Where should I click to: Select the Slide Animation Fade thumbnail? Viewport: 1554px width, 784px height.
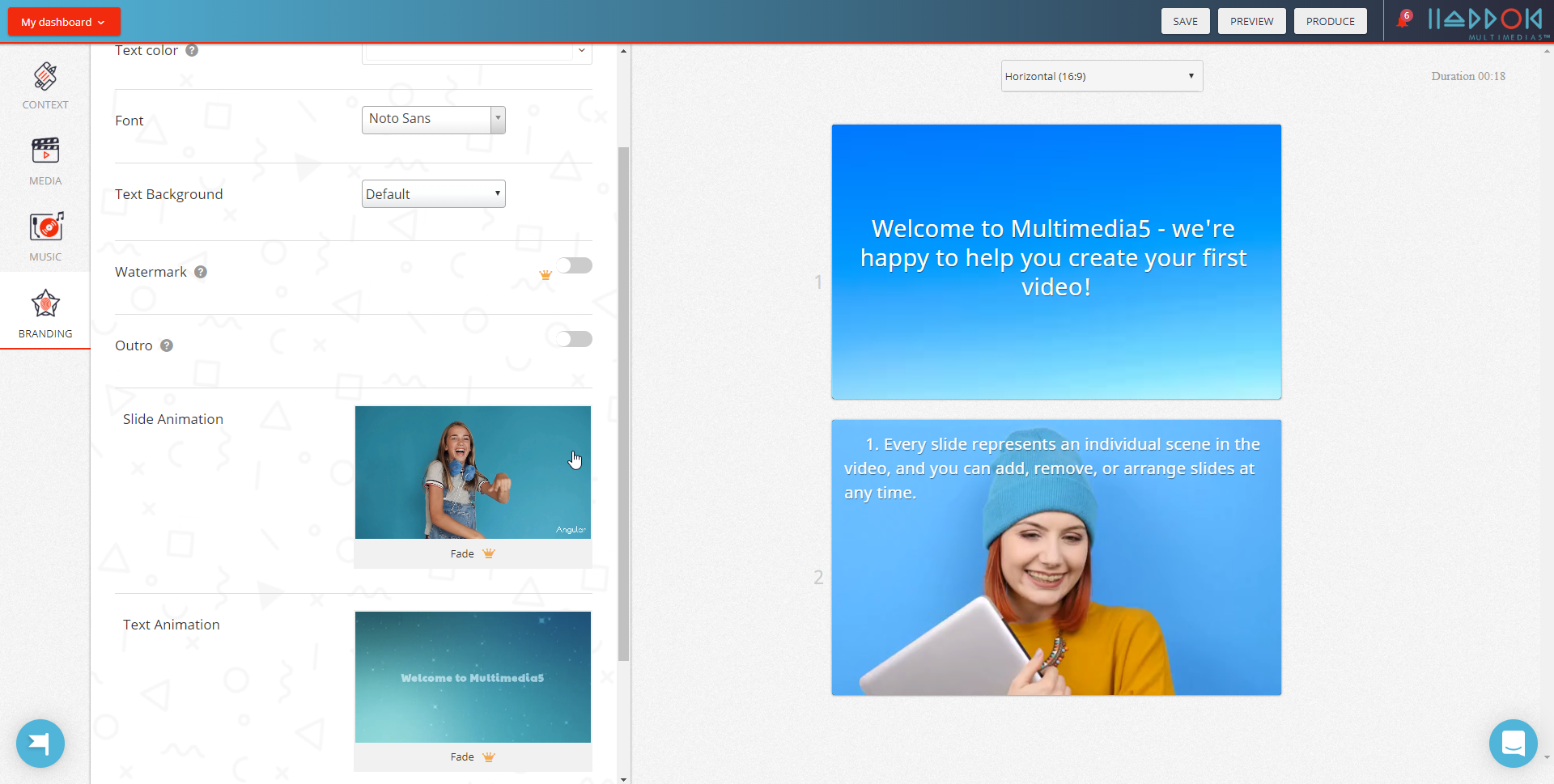tap(473, 473)
